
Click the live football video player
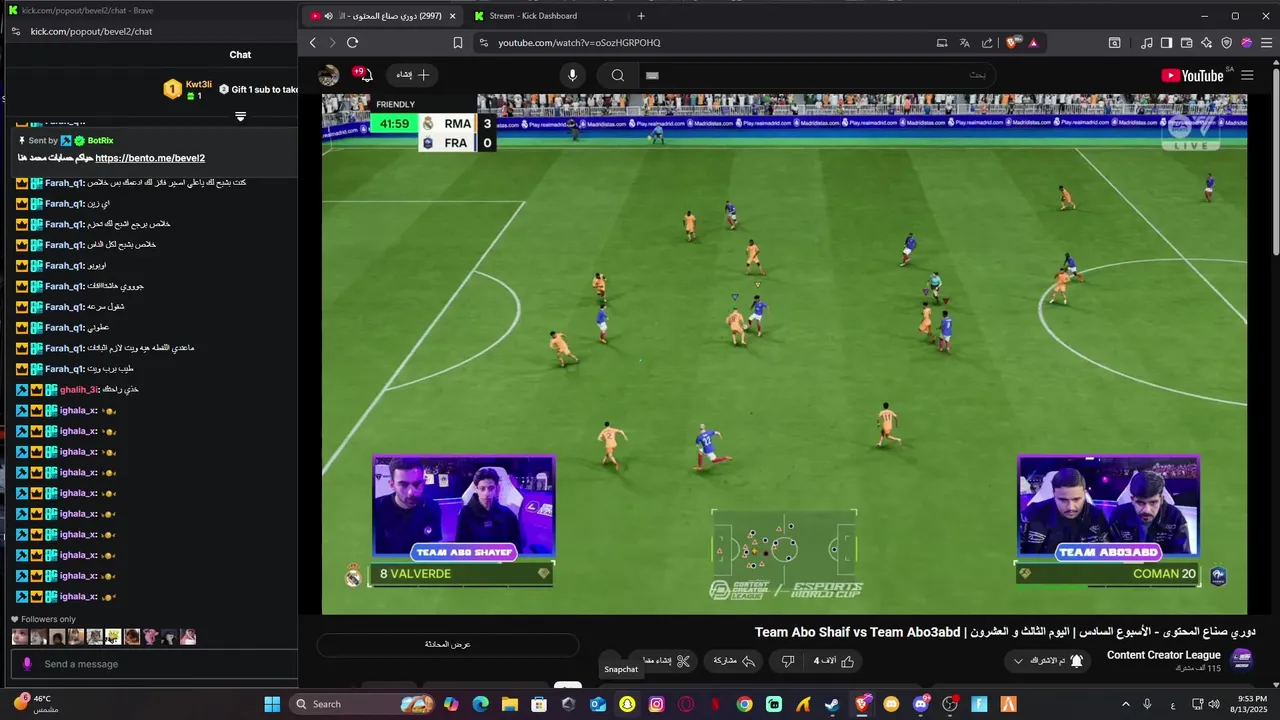784,354
